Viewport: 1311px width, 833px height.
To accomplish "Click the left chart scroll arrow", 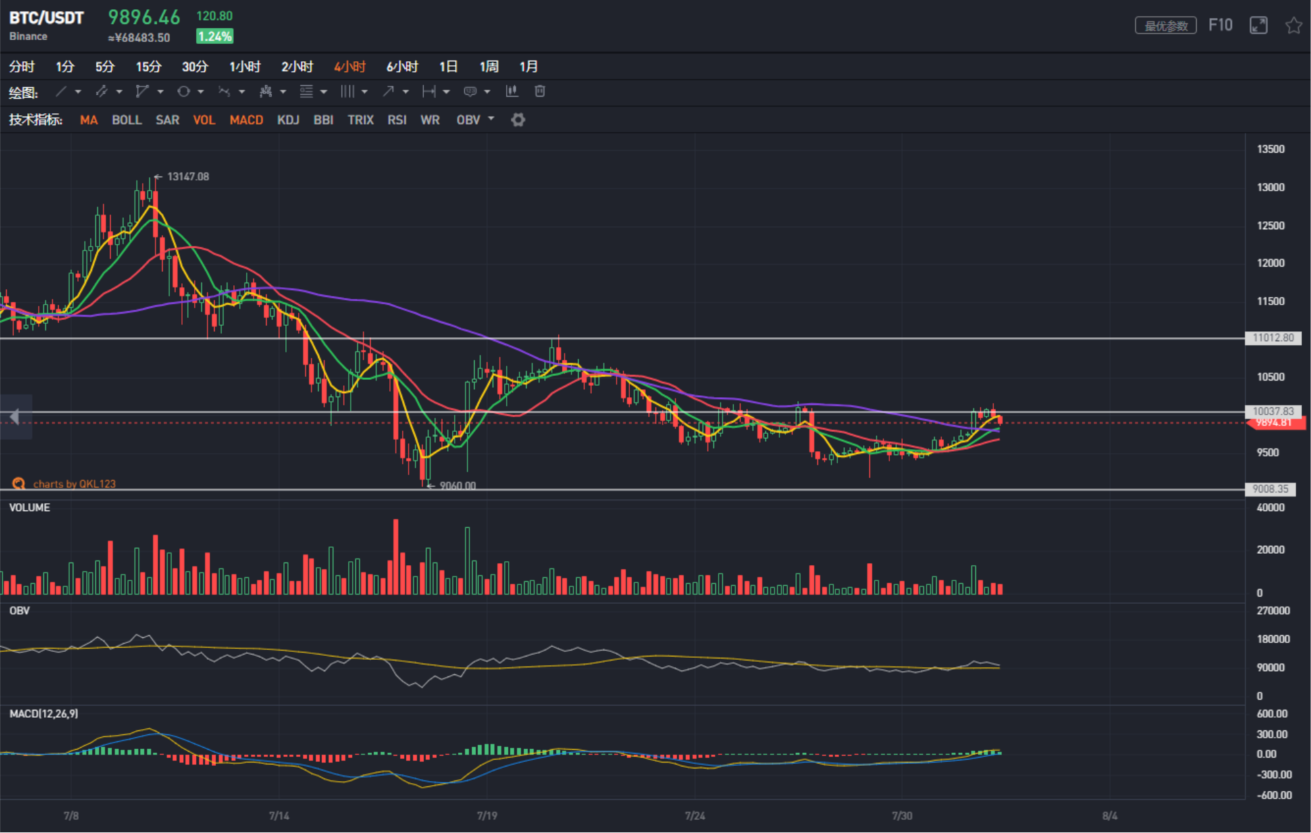I will (x=15, y=417).
